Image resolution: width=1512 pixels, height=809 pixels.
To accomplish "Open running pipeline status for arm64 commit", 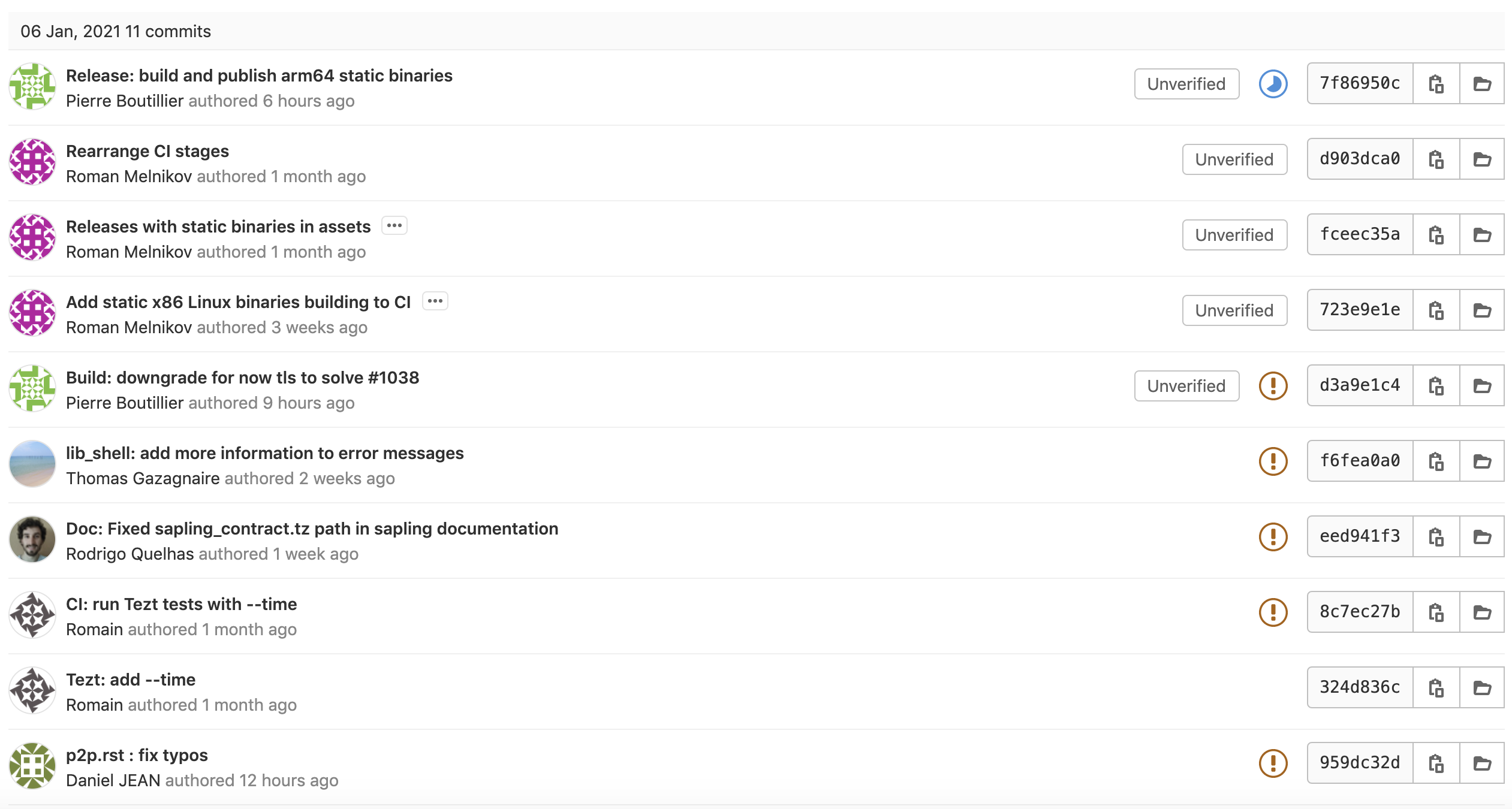I will pyautogui.click(x=1273, y=84).
